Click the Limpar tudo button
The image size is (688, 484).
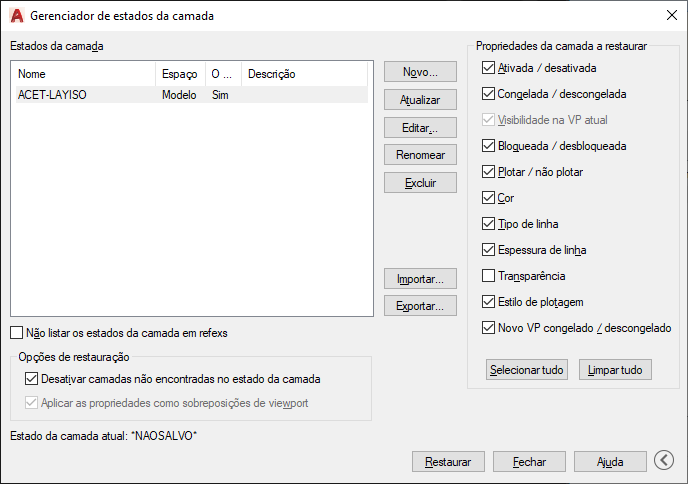[615, 369]
